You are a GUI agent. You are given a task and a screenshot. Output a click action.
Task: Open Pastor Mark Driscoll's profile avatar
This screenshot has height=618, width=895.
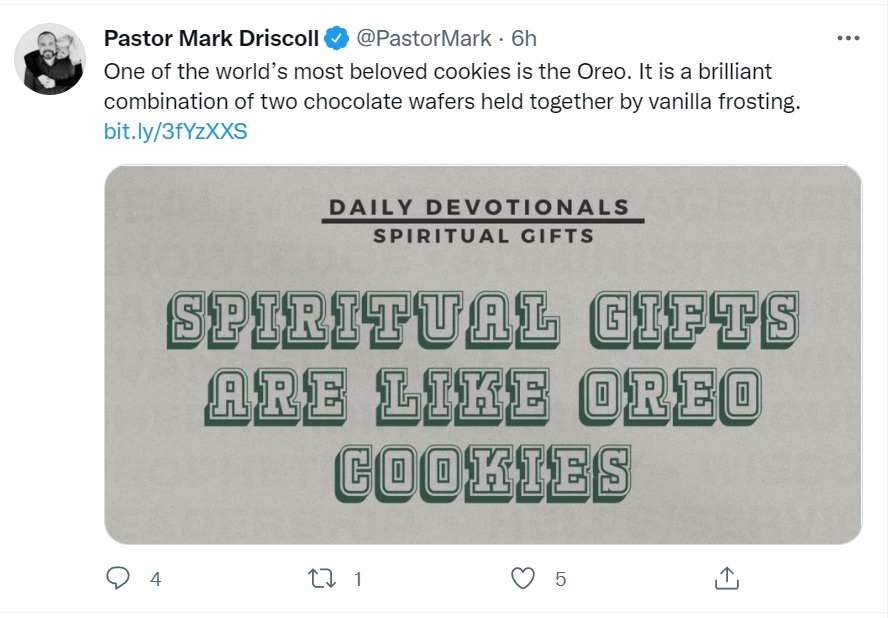[x=50, y=58]
